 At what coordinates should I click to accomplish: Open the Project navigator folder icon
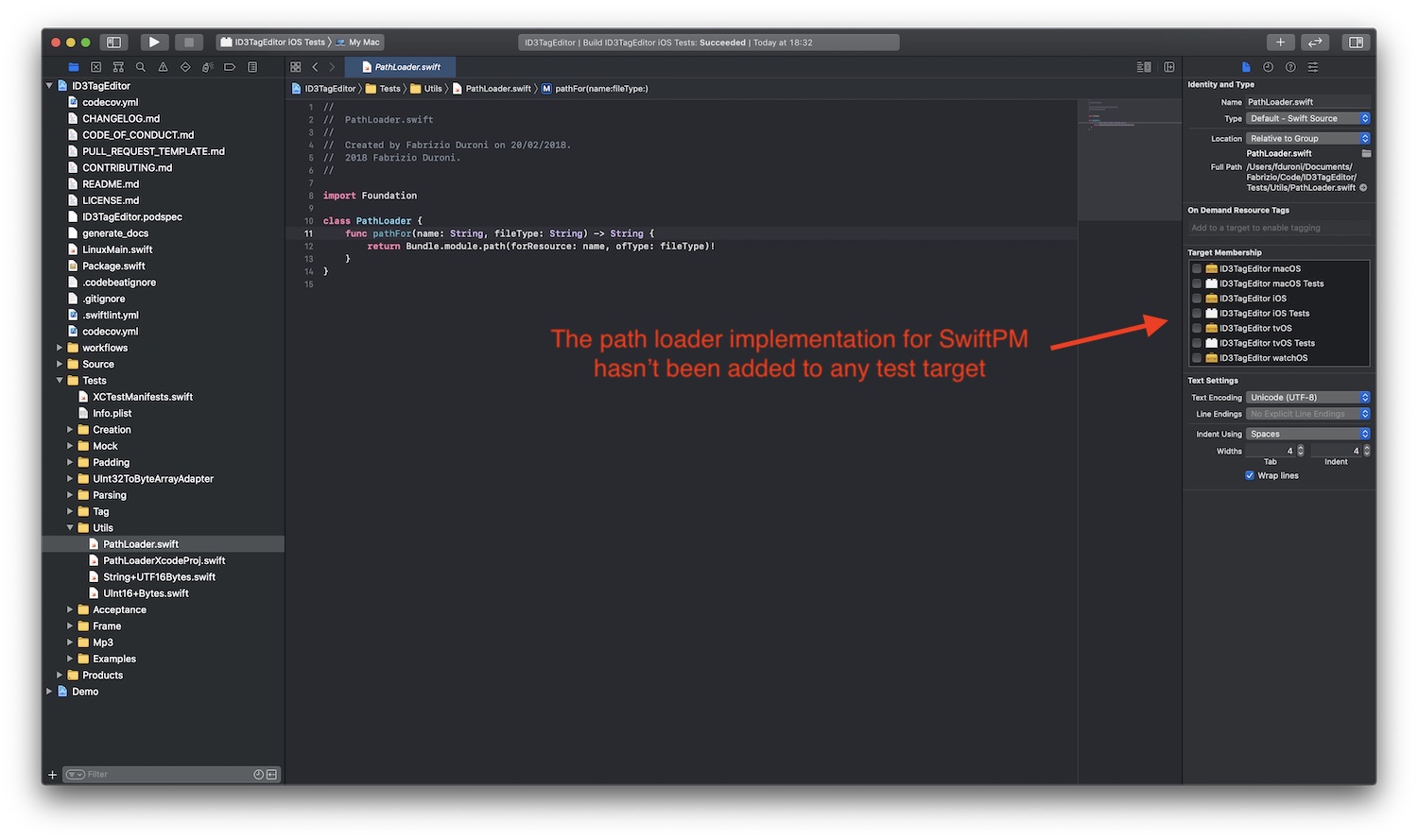[74, 67]
